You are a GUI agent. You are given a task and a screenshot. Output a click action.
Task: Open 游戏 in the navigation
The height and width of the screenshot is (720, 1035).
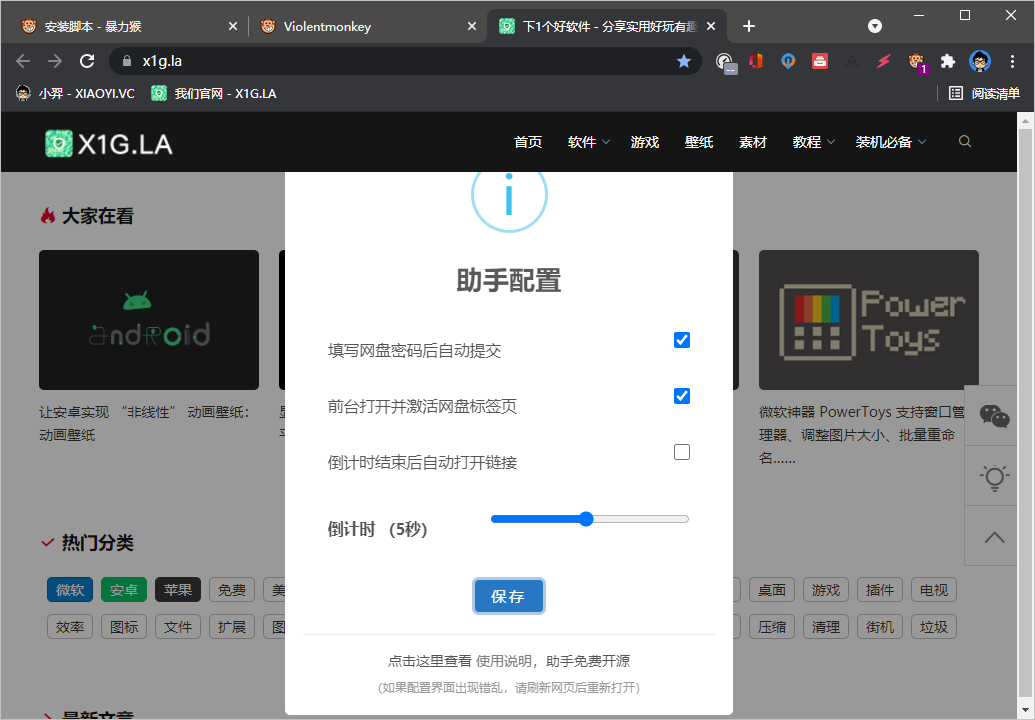pyautogui.click(x=645, y=142)
